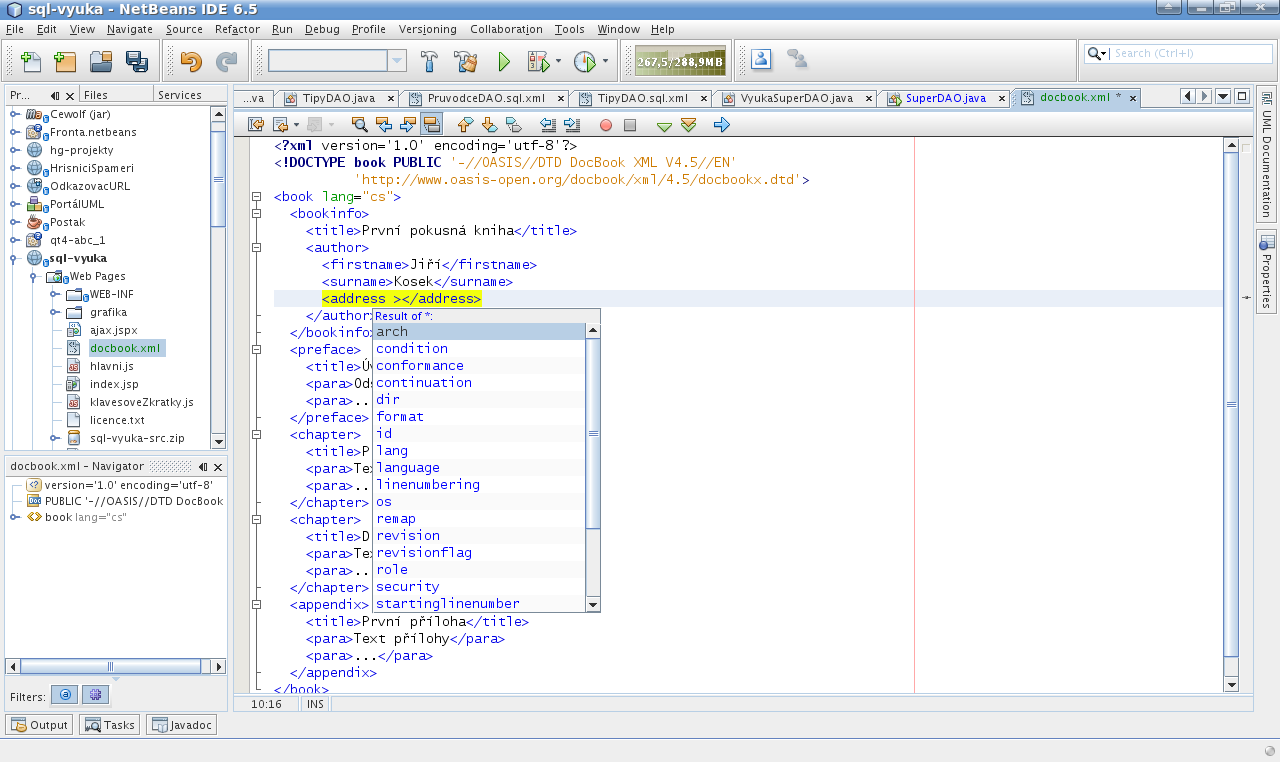Collapse the bookinfo element code fold
The height and width of the screenshot is (762, 1280).
coord(257,214)
